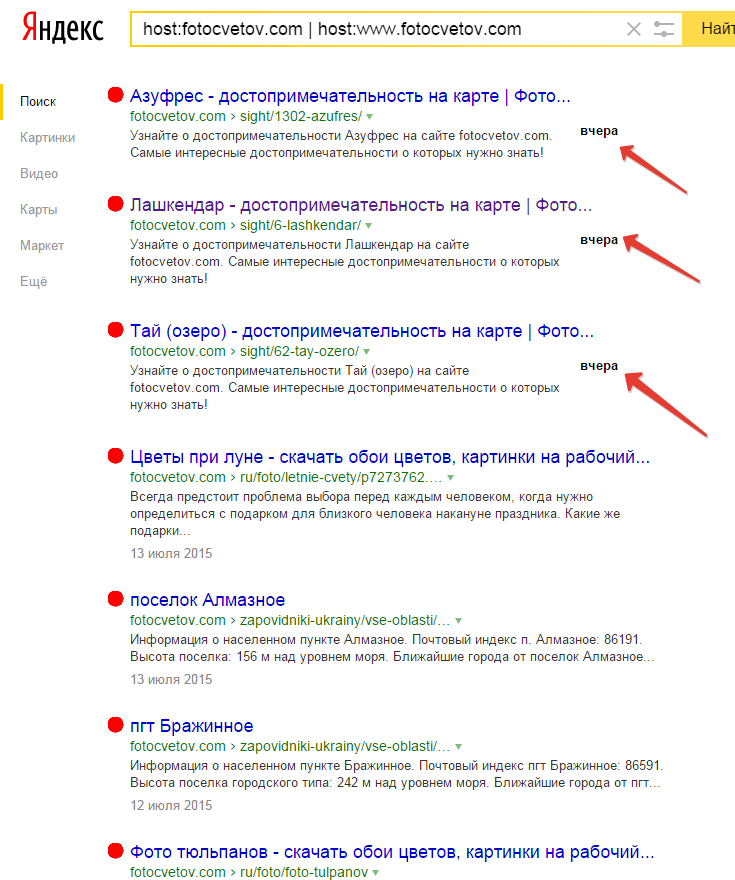Click red favicon next to Лашкендар result
735x880 pixels.
point(116,204)
